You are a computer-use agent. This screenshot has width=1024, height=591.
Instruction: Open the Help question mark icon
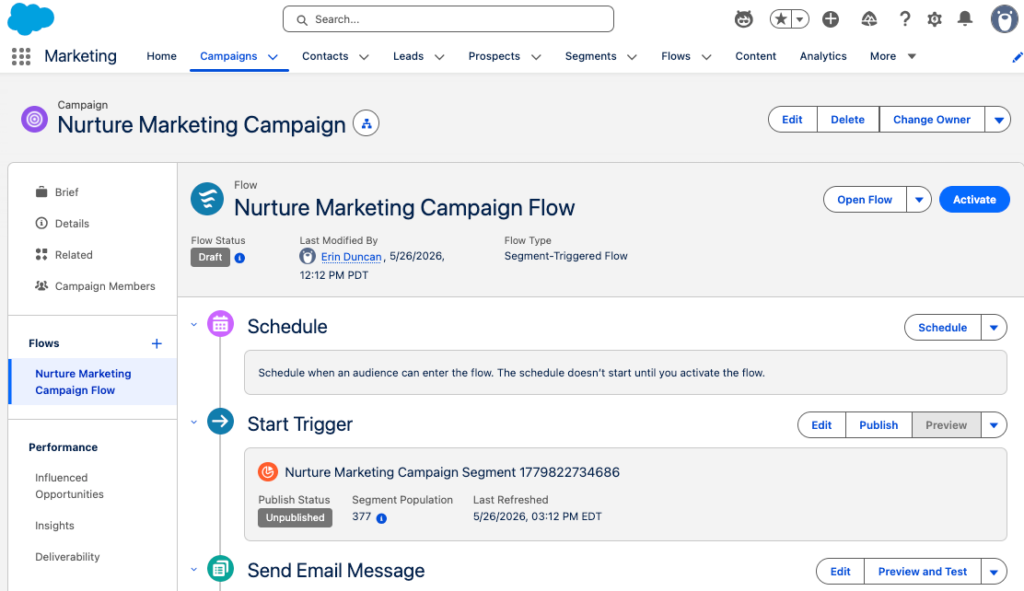[904, 19]
